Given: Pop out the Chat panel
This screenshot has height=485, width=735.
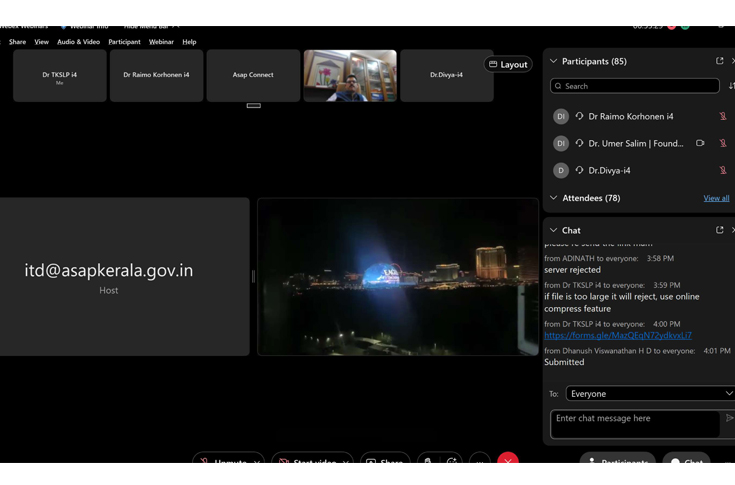Looking at the screenshot, I should 719,230.
